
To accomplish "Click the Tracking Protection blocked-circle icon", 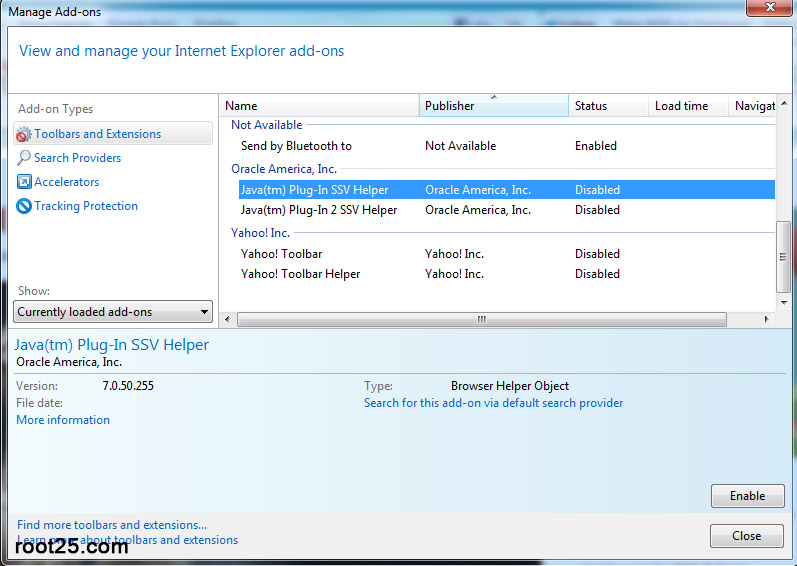I will (x=24, y=206).
